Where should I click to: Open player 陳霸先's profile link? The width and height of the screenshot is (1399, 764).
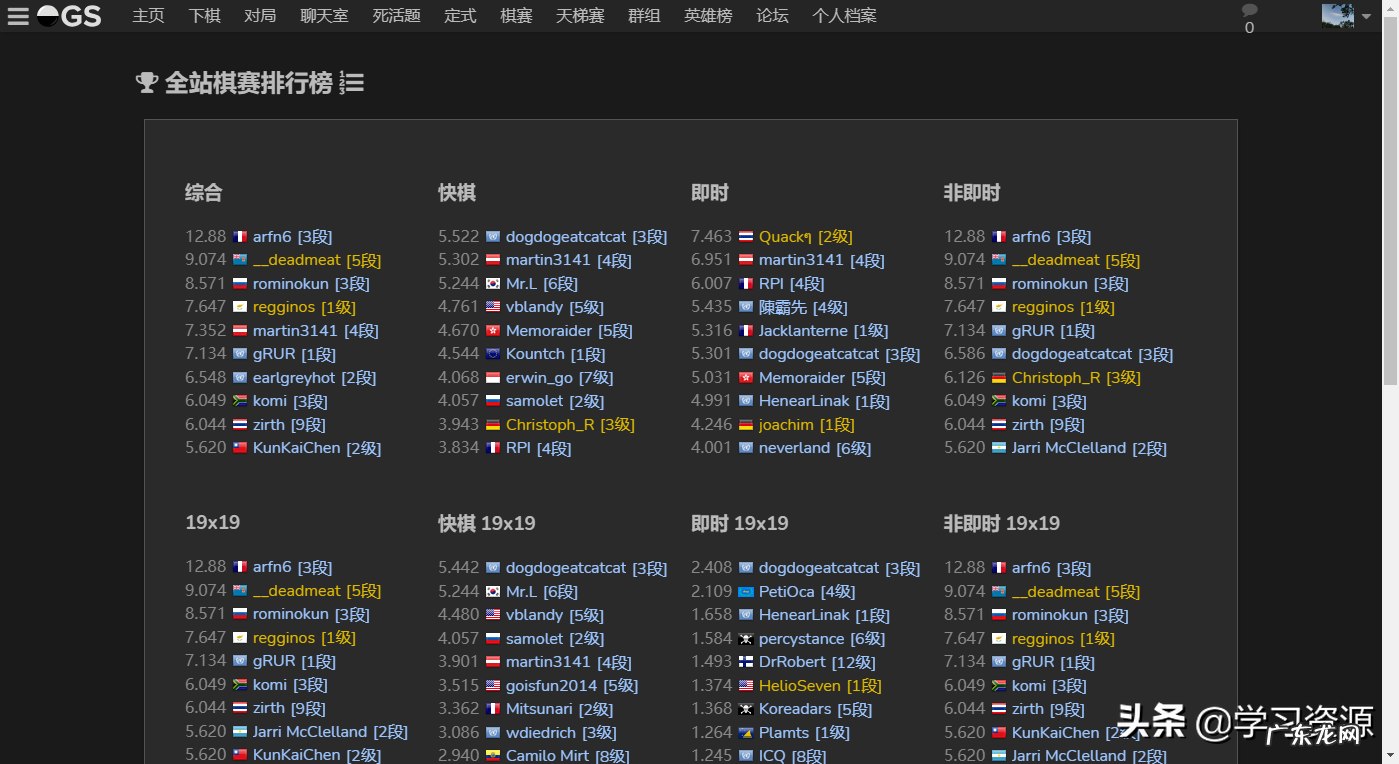click(x=803, y=307)
